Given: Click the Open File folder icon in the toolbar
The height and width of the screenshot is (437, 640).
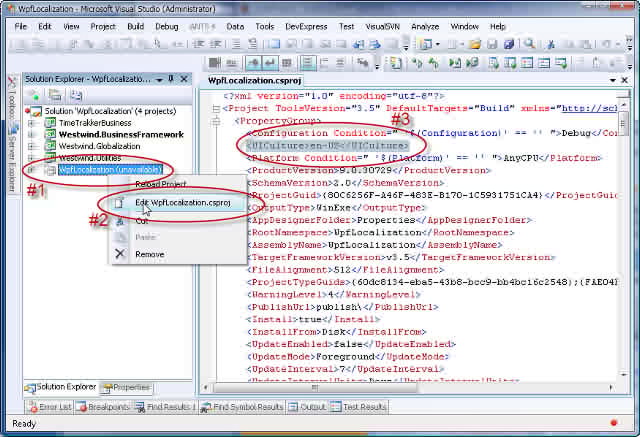Looking at the screenshot, I should [475, 44].
